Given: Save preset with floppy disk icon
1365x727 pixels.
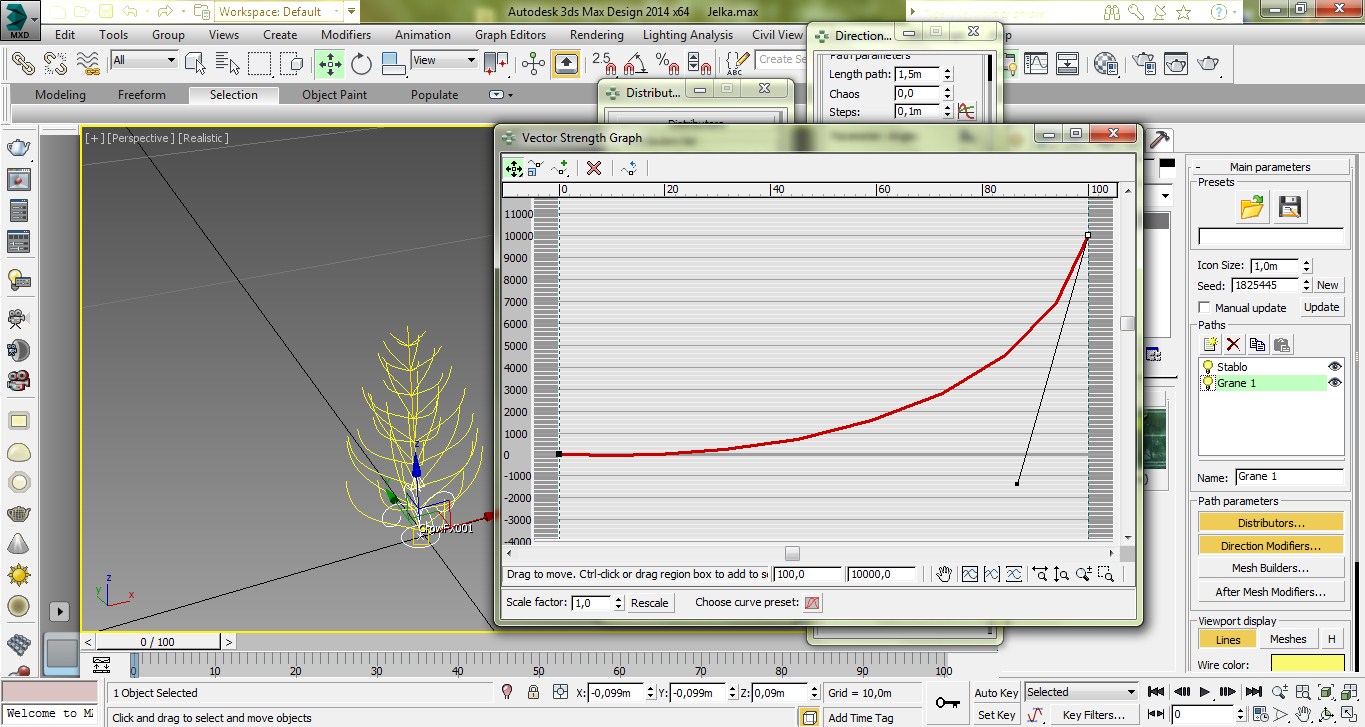Looking at the screenshot, I should tap(1290, 207).
